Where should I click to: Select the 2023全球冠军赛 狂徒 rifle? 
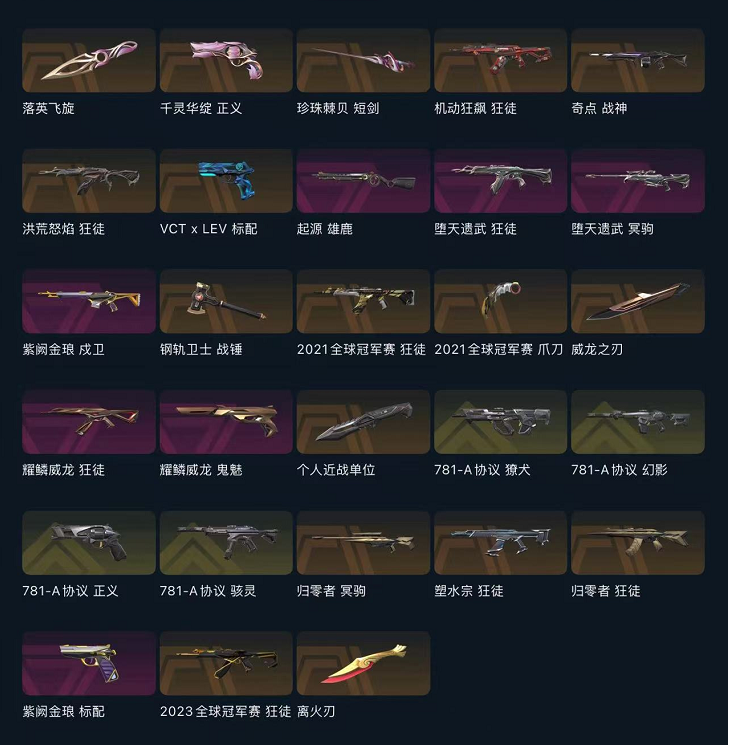(226, 663)
